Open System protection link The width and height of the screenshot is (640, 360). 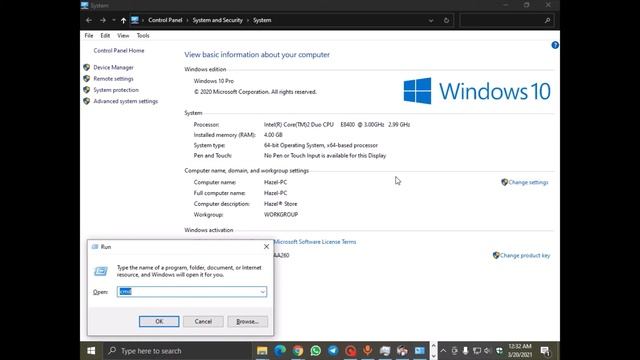click(x=116, y=90)
